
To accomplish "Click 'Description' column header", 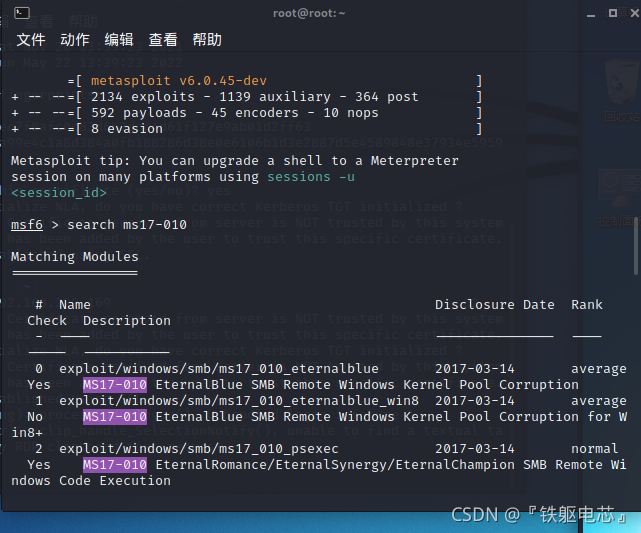I will pos(127,321).
